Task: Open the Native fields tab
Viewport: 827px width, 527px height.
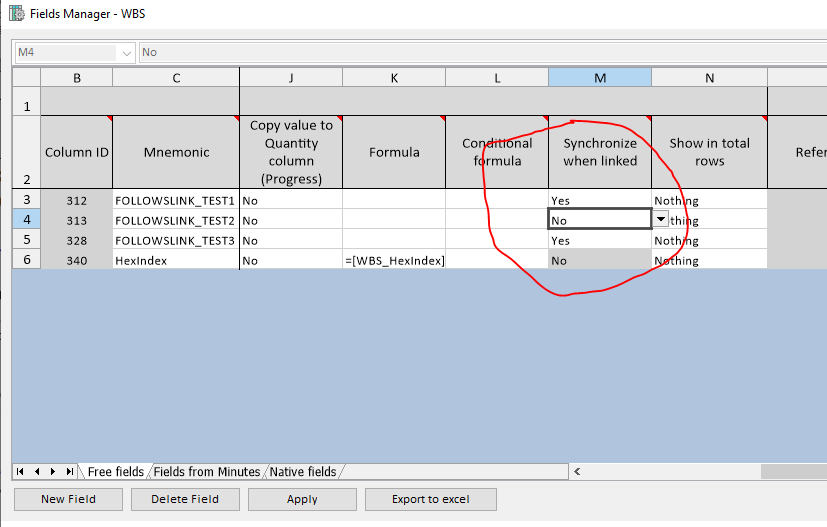Action: click(303, 471)
